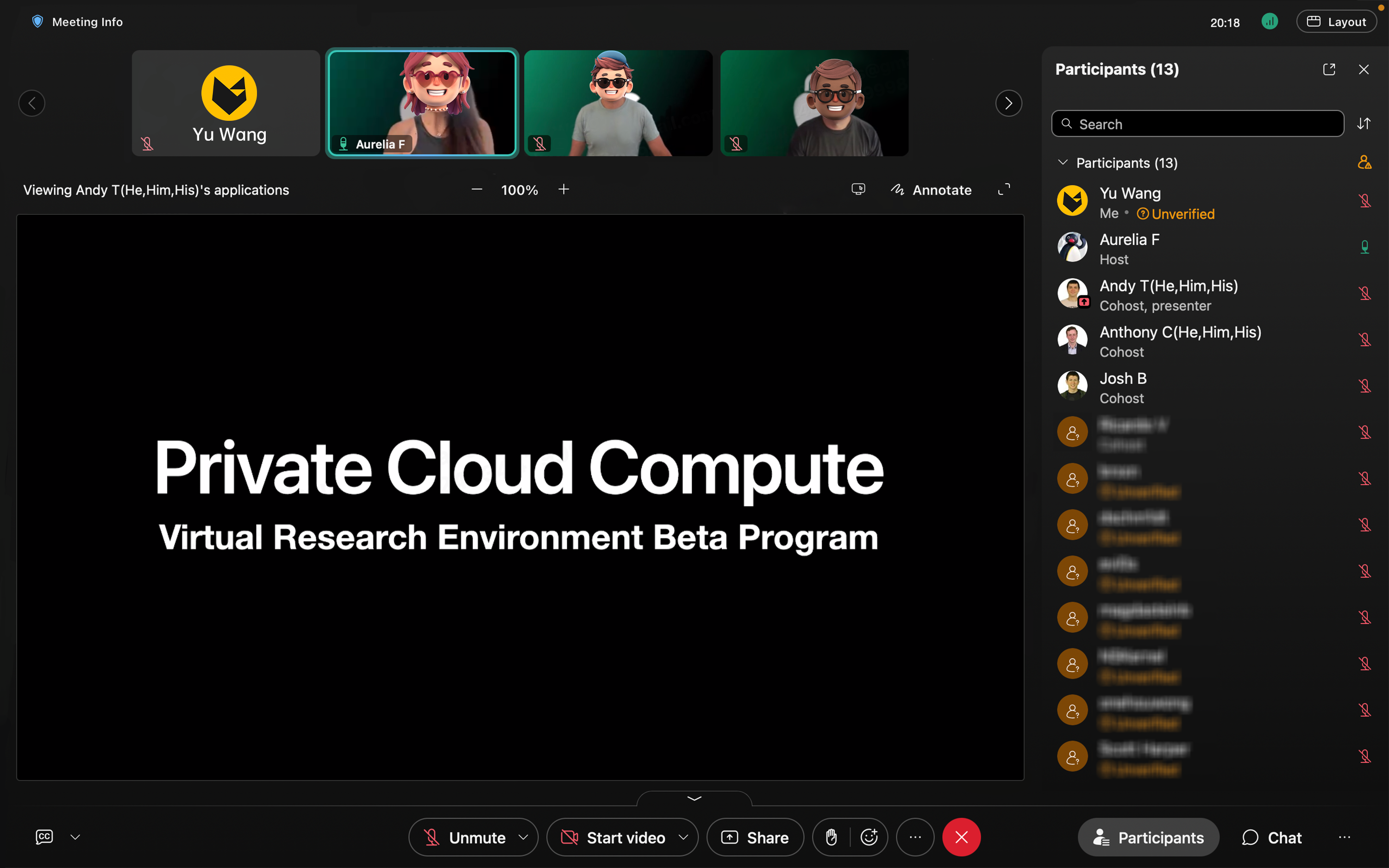The height and width of the screenshot is (868, 1389).
Task: Collapse the Participants (13) list
Action: [x=1063, y=162]
